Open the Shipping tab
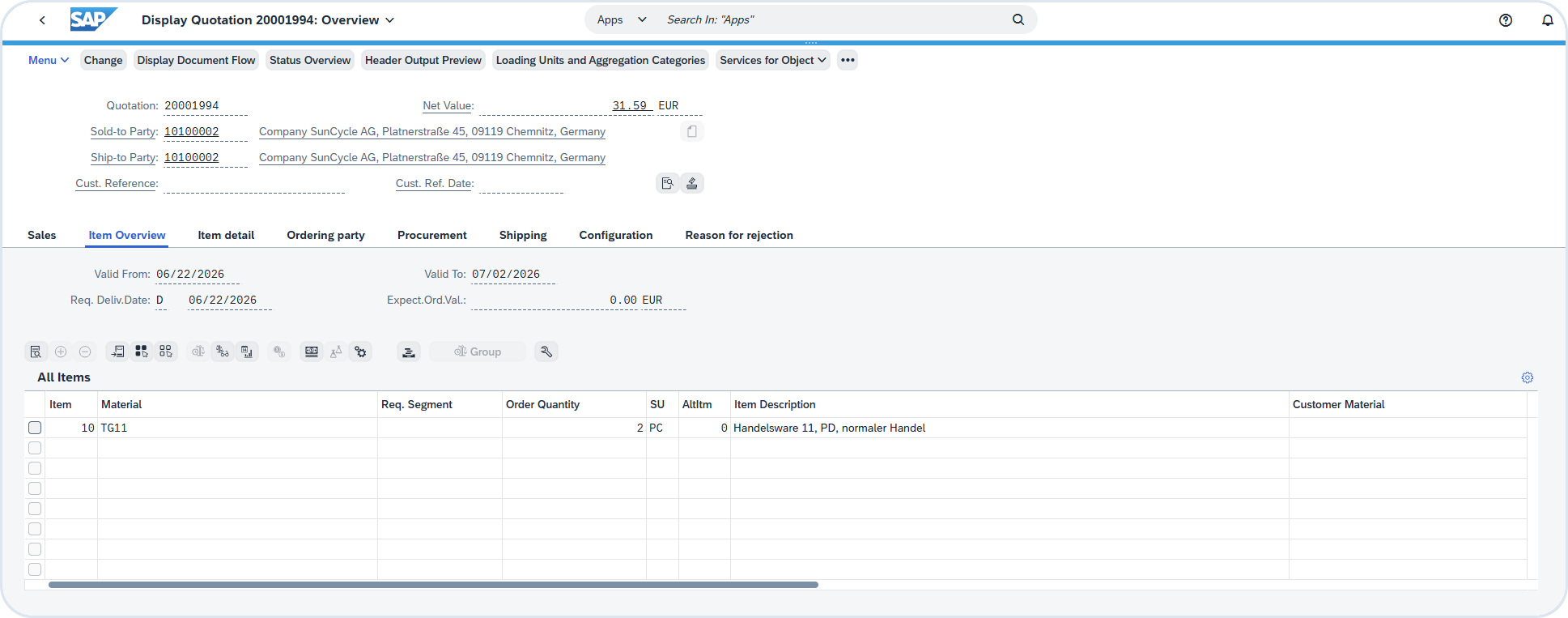 [x=523, y=235]
